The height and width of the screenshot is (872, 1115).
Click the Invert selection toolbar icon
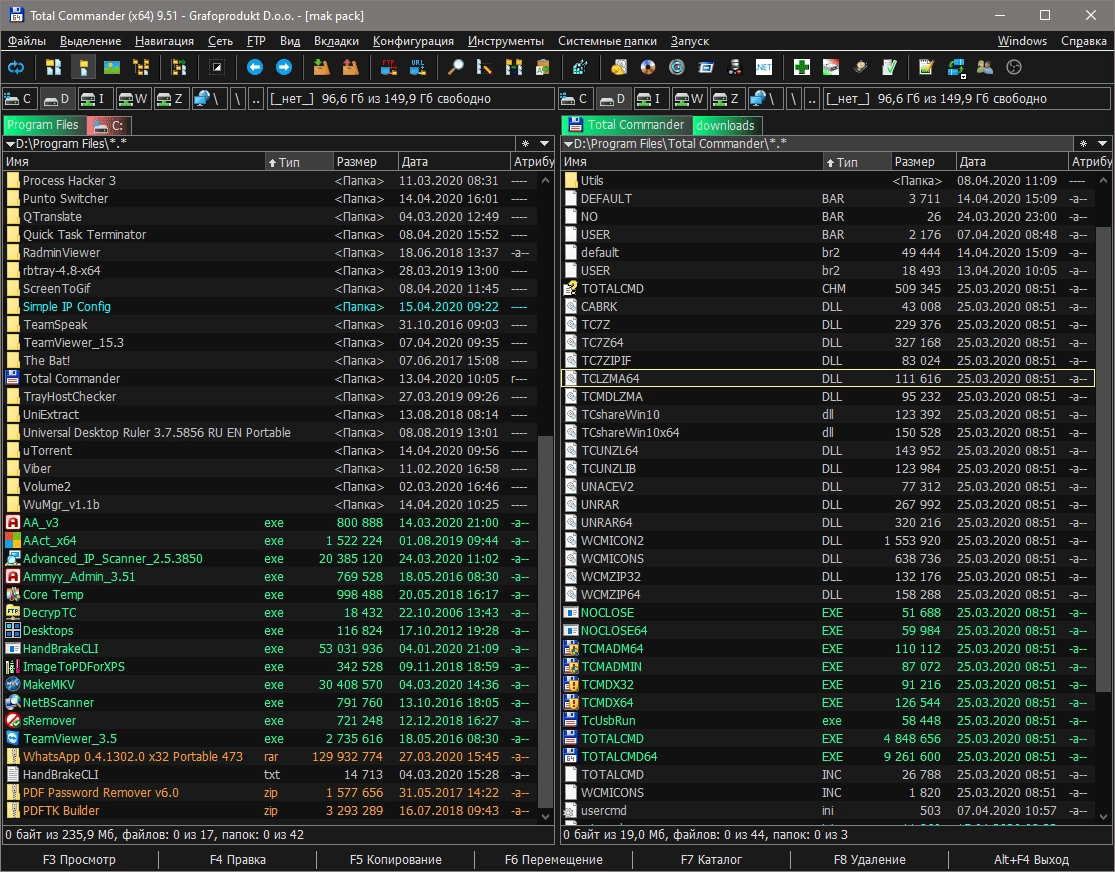(x=217, y=68)
